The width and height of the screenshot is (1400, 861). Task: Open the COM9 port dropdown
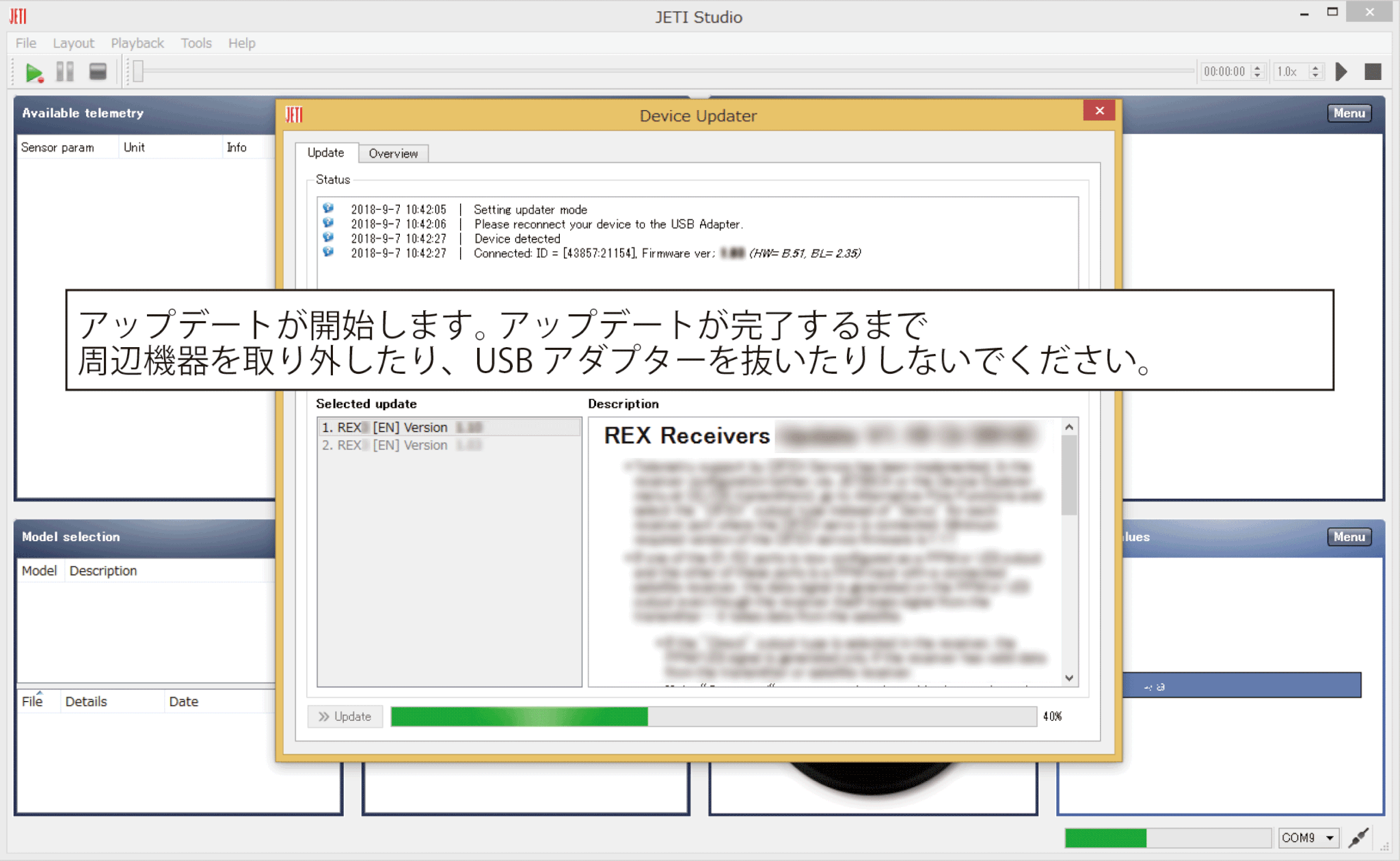(1308, 837)
